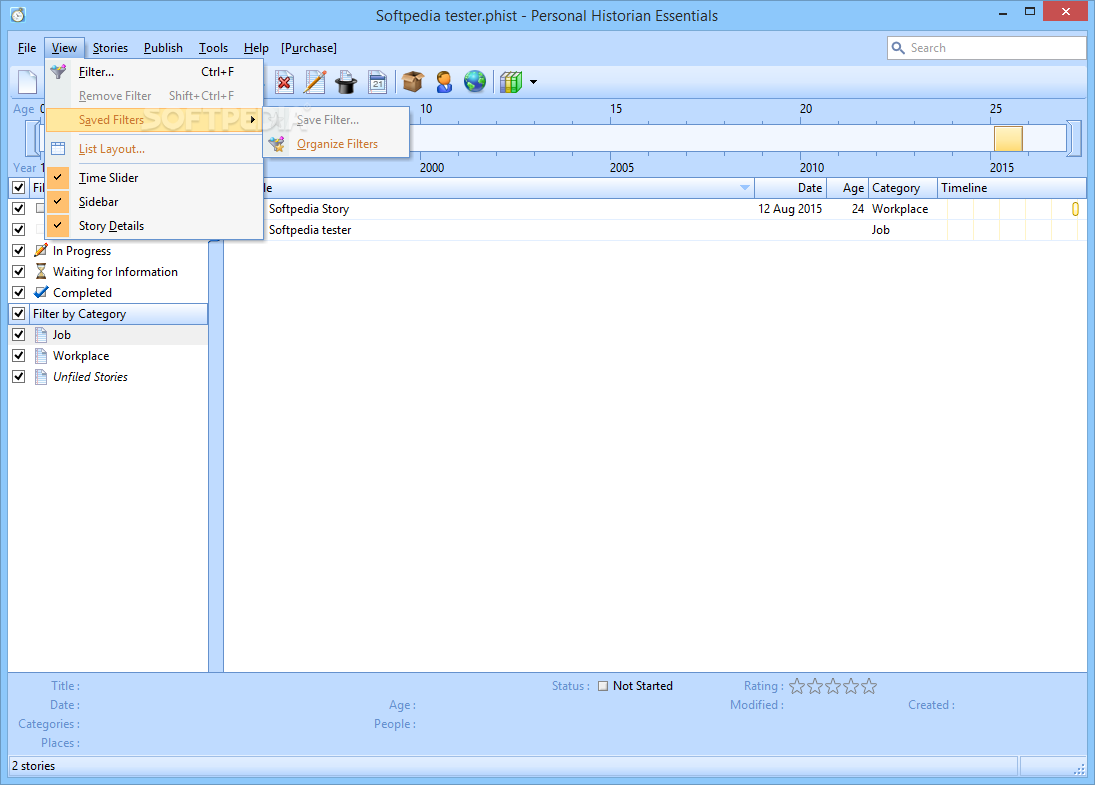Sort stories by the Date column header
1095x785 pixels.
[x=791, y=187]
